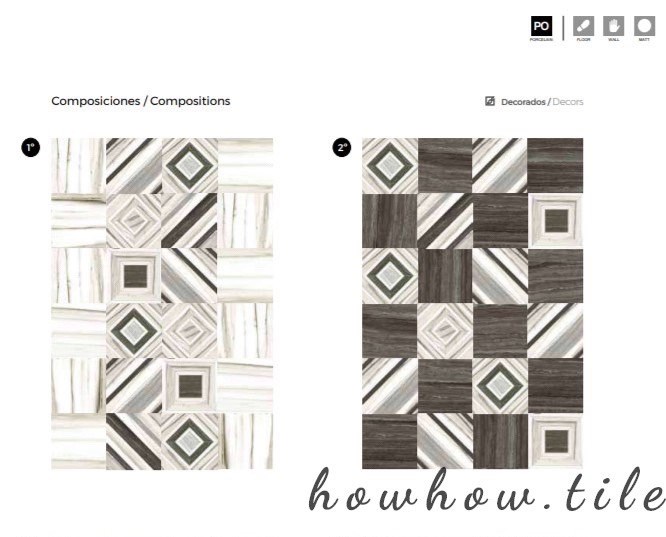Screen dimensions: 666x537
Task: Click the Matt finish circle icon
Action: (x=644, y=26)
